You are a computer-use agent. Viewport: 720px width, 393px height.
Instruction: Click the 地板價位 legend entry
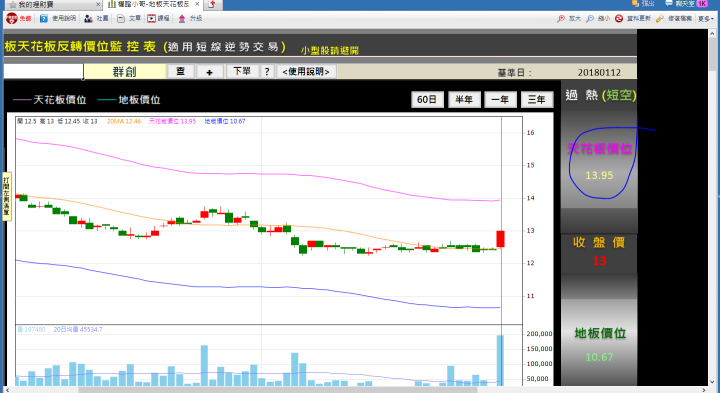pyautogui.click(x=129, y=100)
